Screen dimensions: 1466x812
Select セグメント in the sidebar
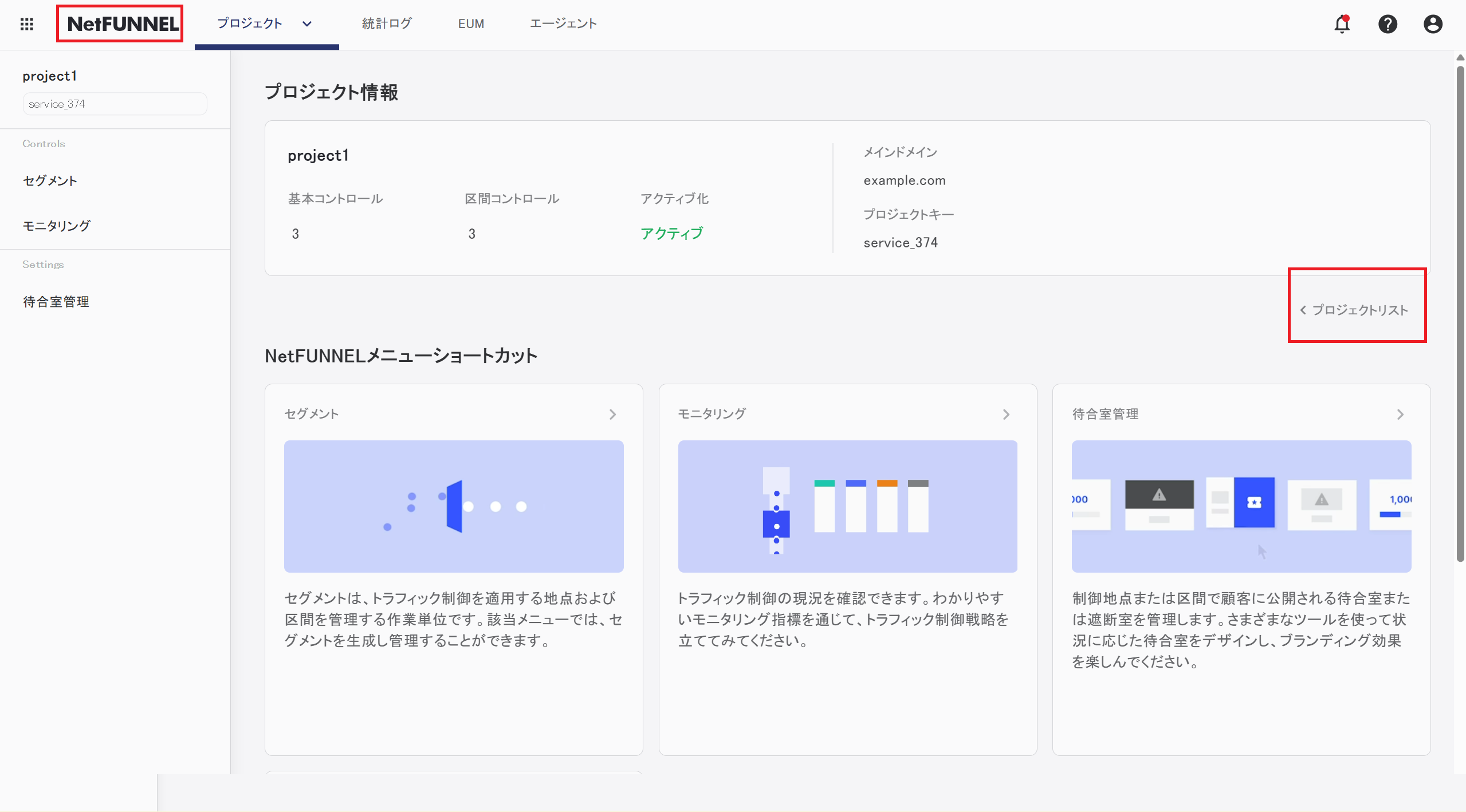[x=50, y=180]
